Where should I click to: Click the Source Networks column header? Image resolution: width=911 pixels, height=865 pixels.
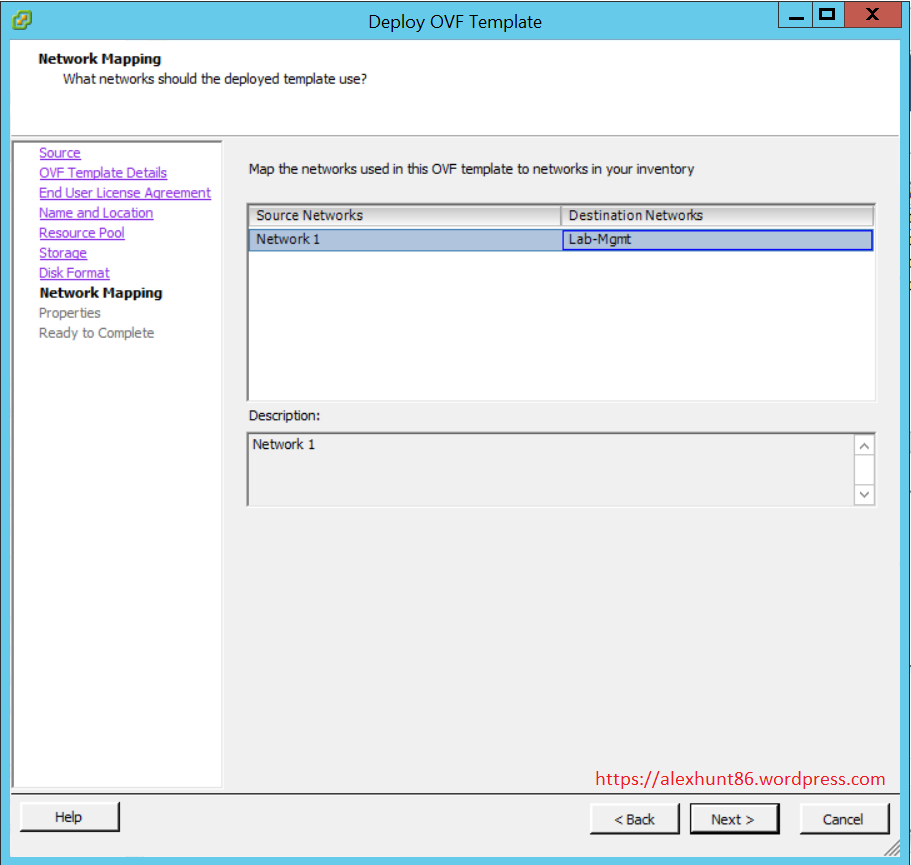(404, 216)
